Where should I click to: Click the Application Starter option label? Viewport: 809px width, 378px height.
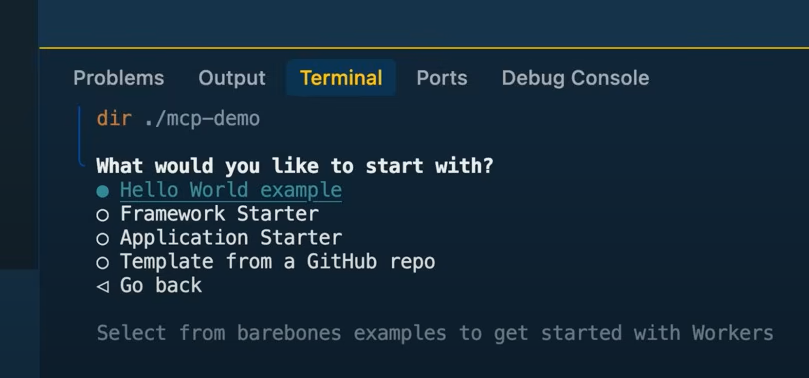click(x=231, y=237)
